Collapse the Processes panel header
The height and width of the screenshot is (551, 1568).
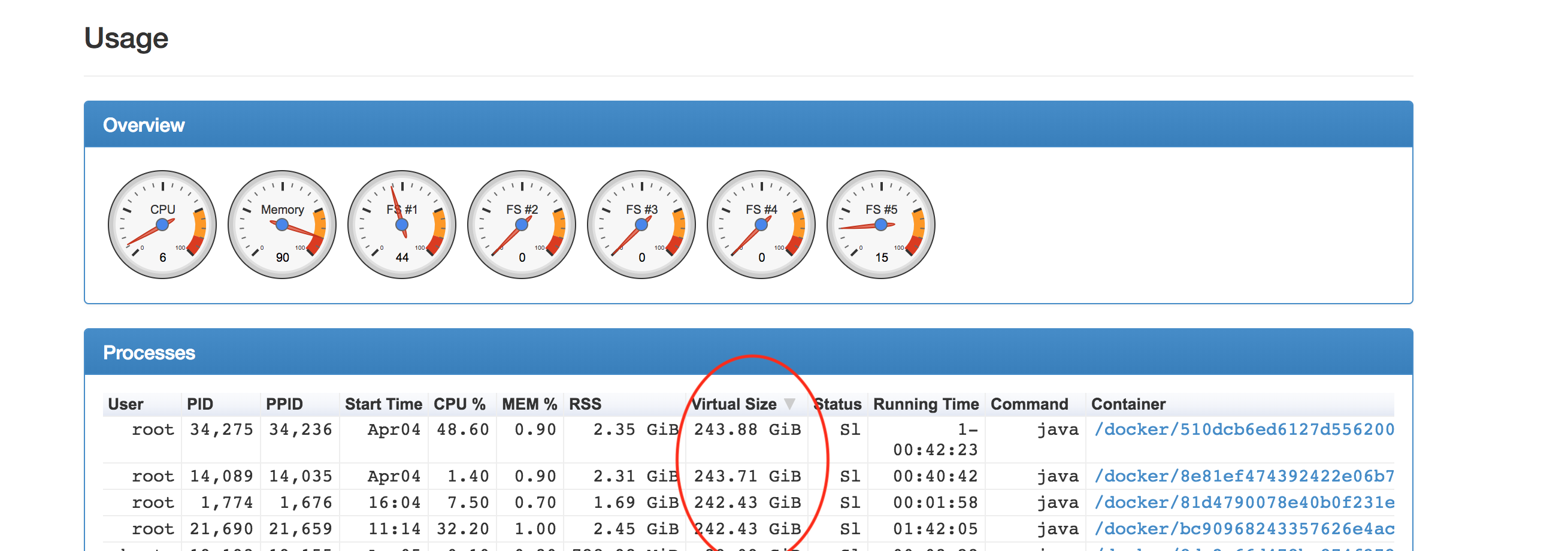click(x=149, y=353)
